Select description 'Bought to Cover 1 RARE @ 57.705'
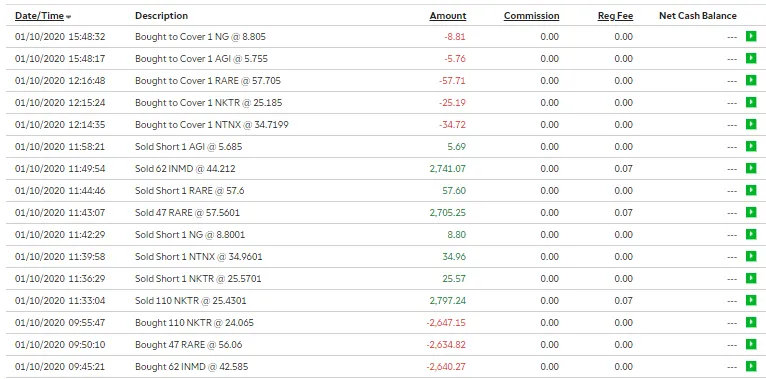Image resolution: width=766 pixels, height=379 pixels. point(208,81)
